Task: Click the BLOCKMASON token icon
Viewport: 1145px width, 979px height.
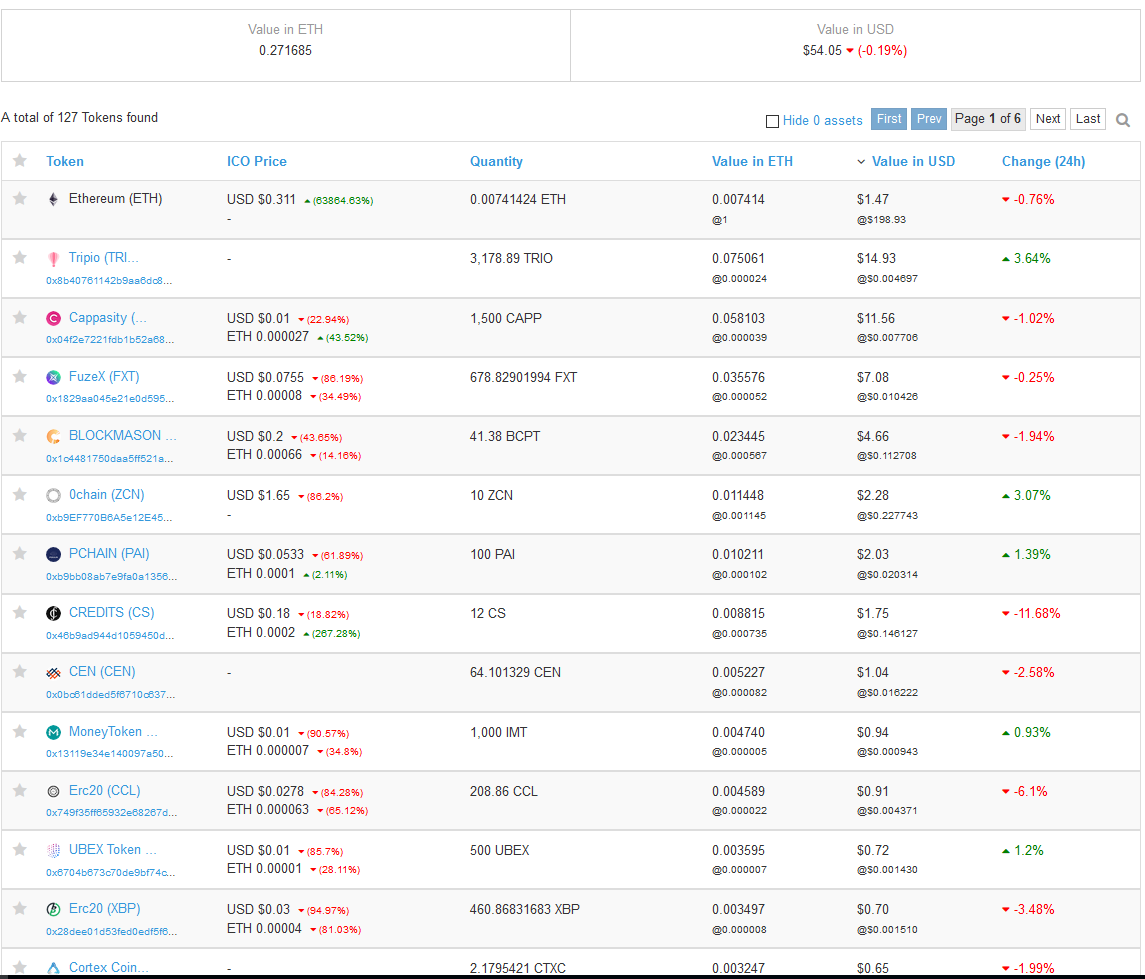Action: [x=53, y=436]
